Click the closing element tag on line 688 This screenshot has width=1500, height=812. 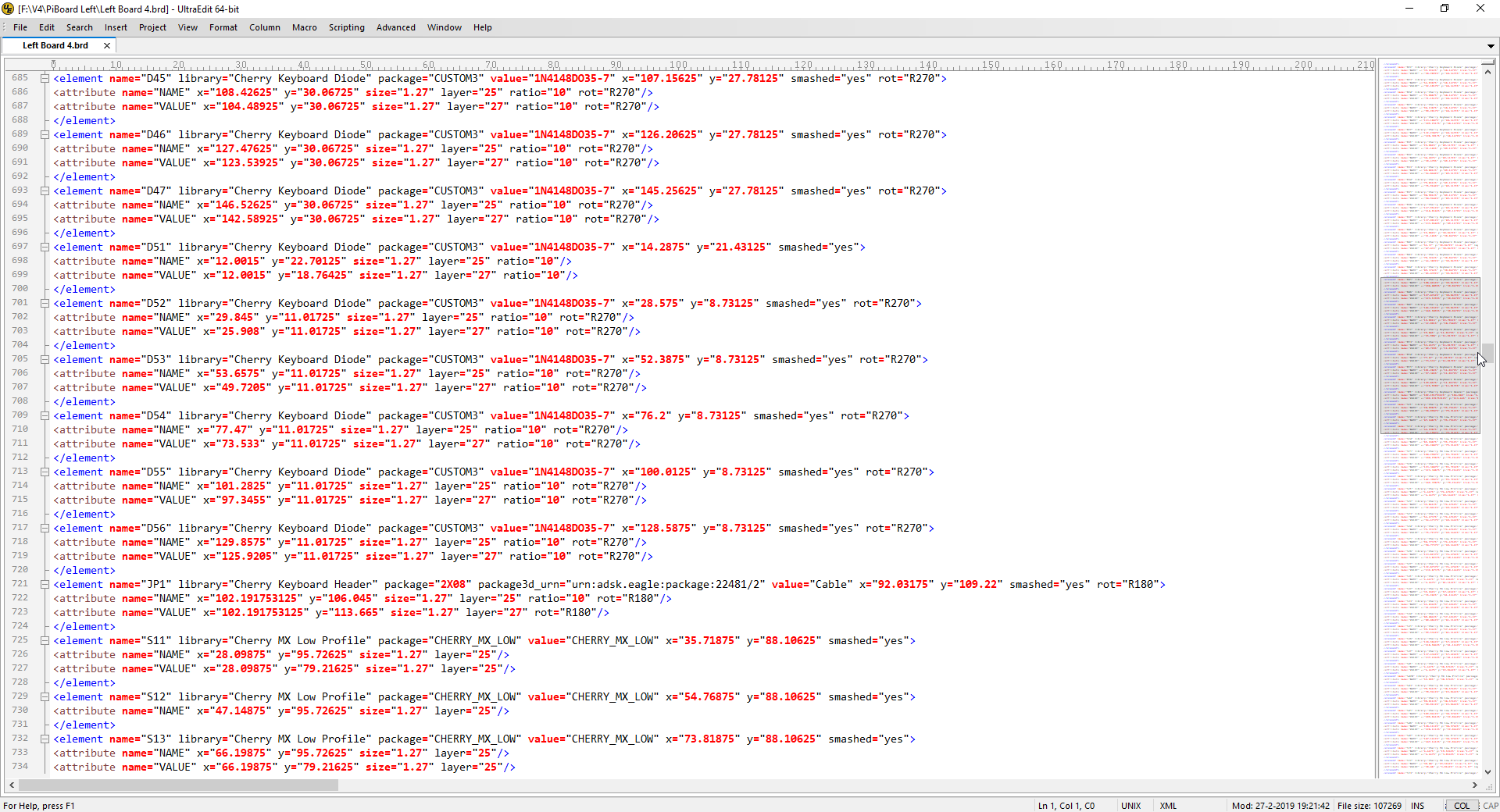(x=84, y=121)
